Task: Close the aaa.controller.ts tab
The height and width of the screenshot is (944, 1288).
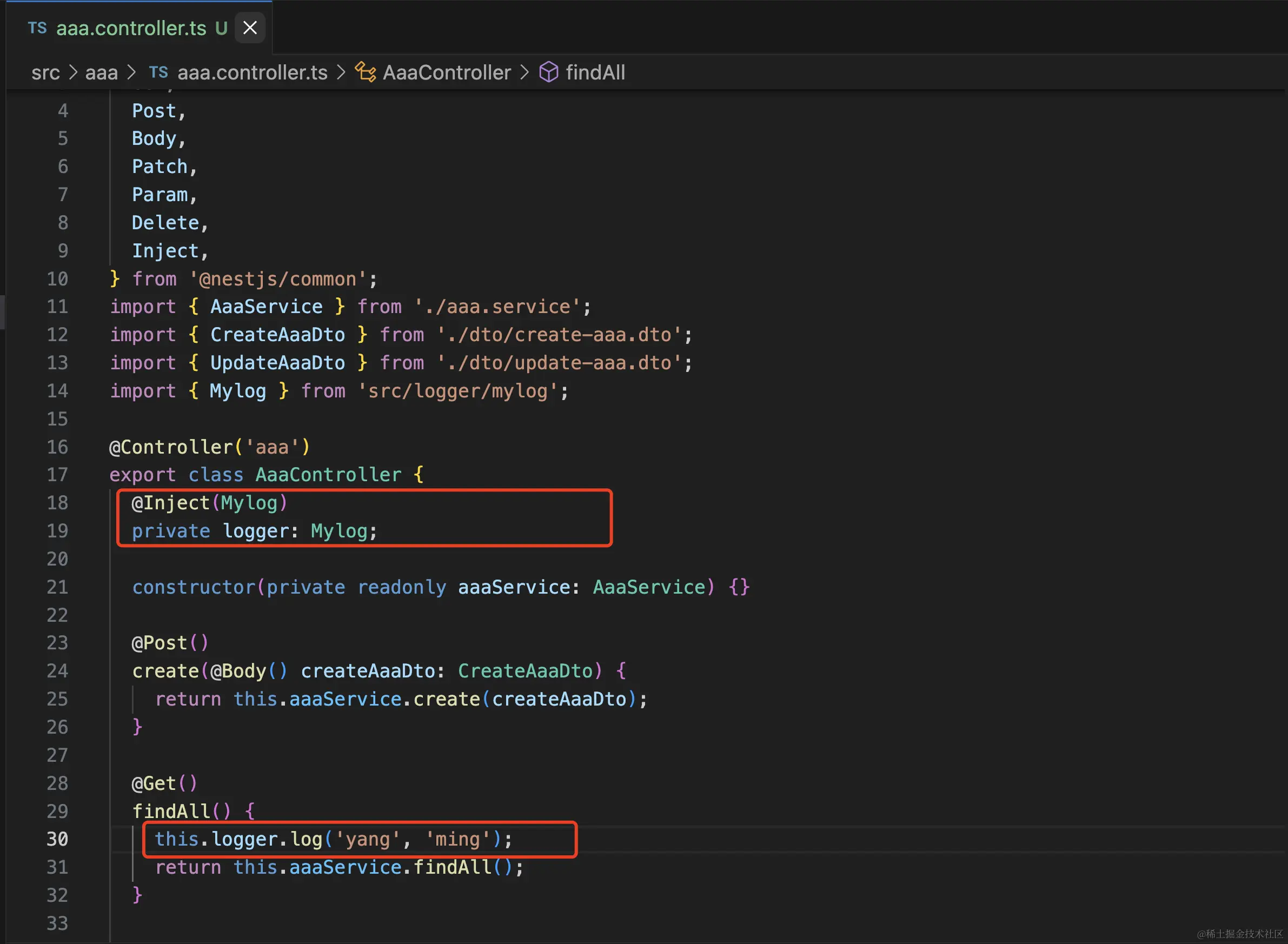Action: point(250,28)
